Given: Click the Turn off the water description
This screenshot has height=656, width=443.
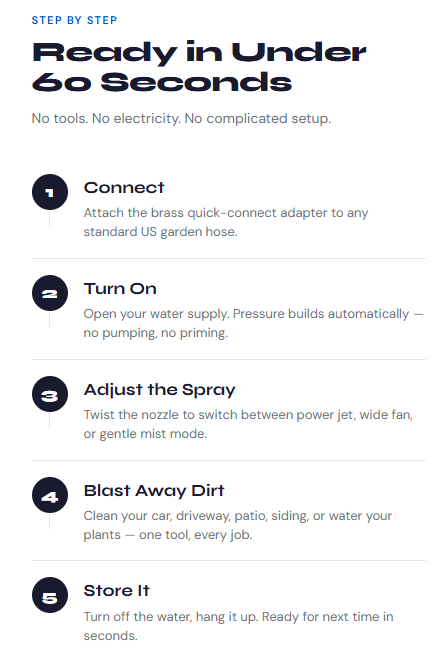Looking at the screenshot, I should click(x=238, y=626).
